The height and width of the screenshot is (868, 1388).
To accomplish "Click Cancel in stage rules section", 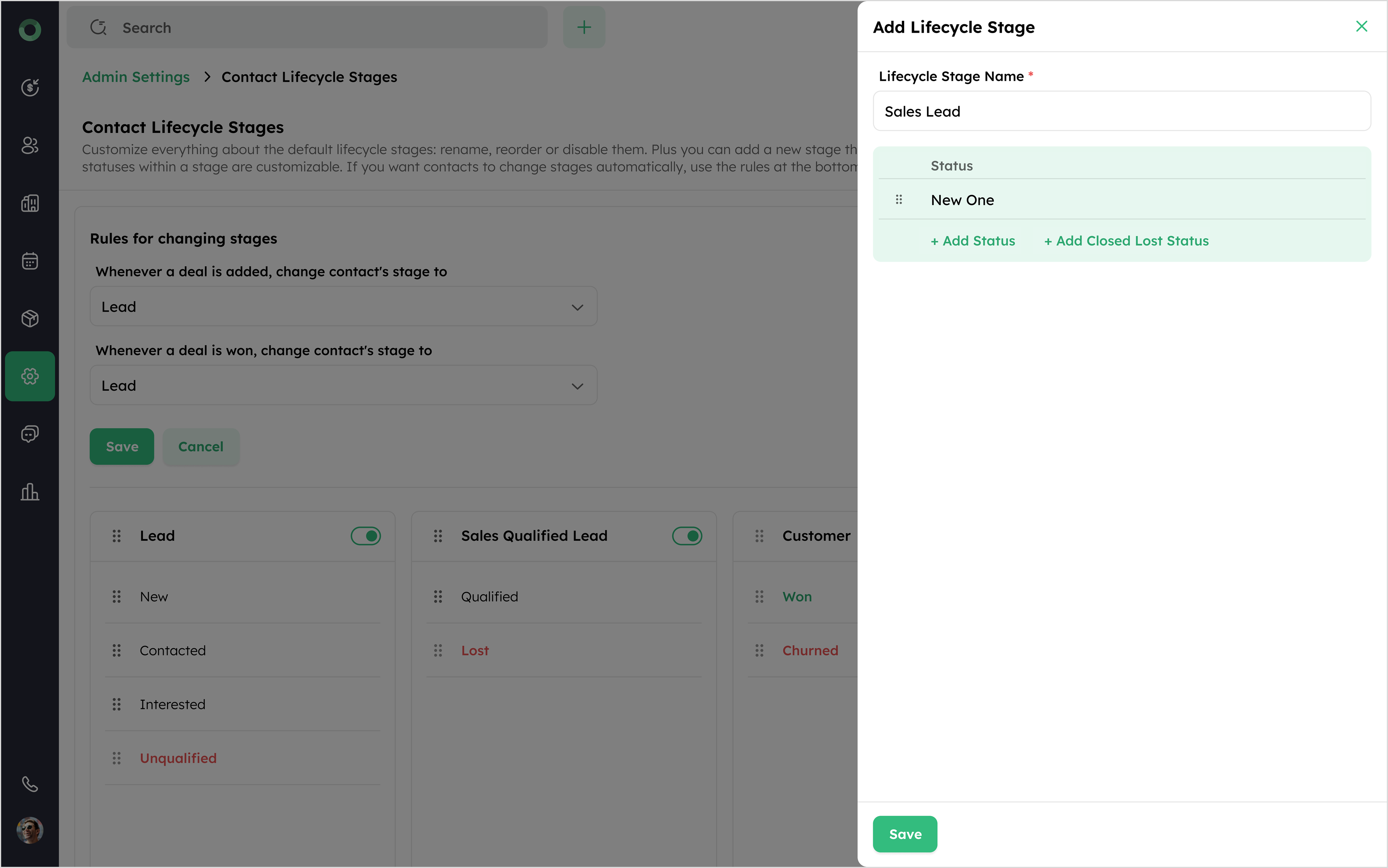I will [x=201, y=447].
